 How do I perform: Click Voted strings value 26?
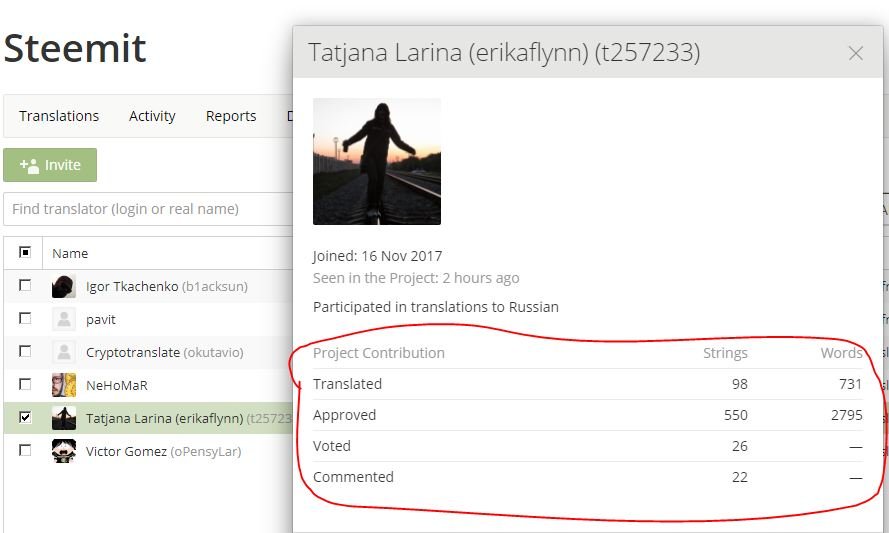(x=739, y=446)
